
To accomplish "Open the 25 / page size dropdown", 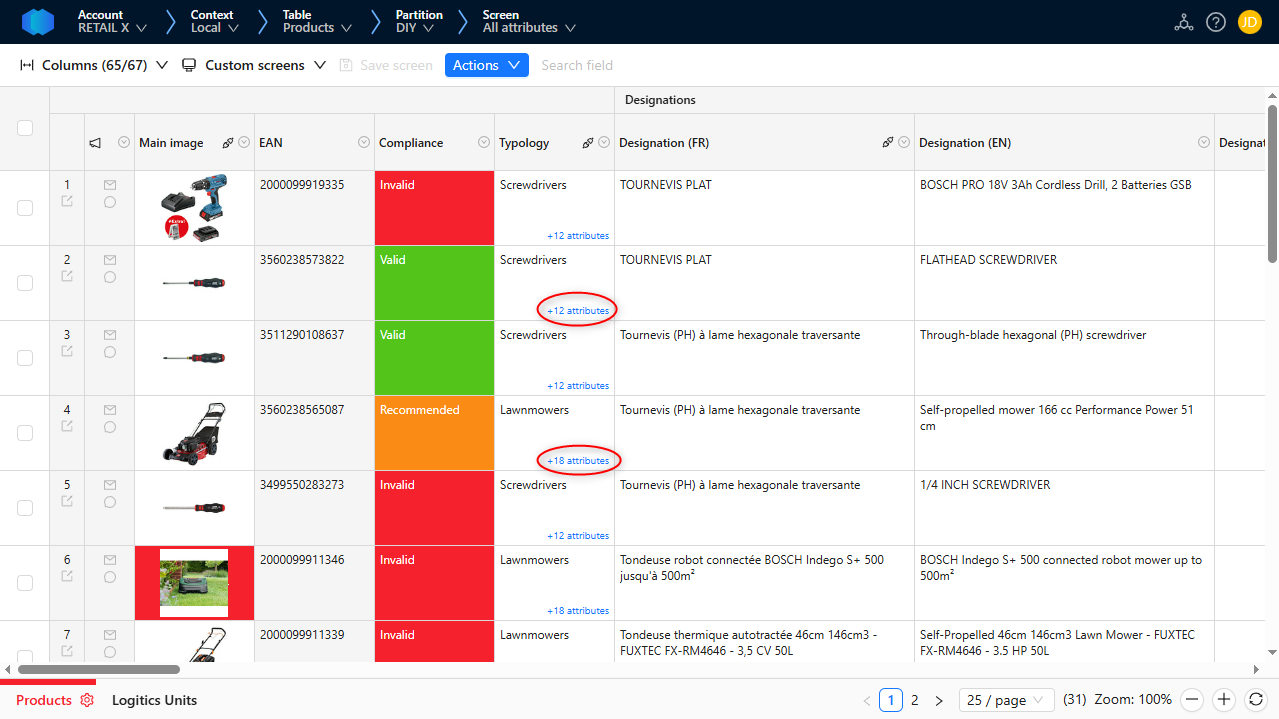I will pyautogui.click(x=1006, y=700).
